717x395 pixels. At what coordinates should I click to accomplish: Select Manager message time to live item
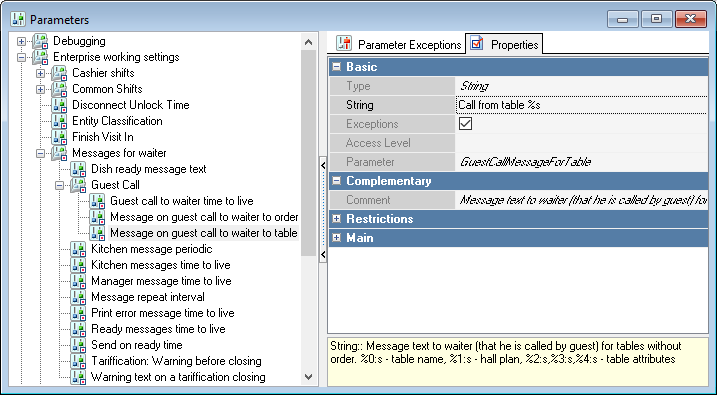pyautogui.click(x=161, y=281)
